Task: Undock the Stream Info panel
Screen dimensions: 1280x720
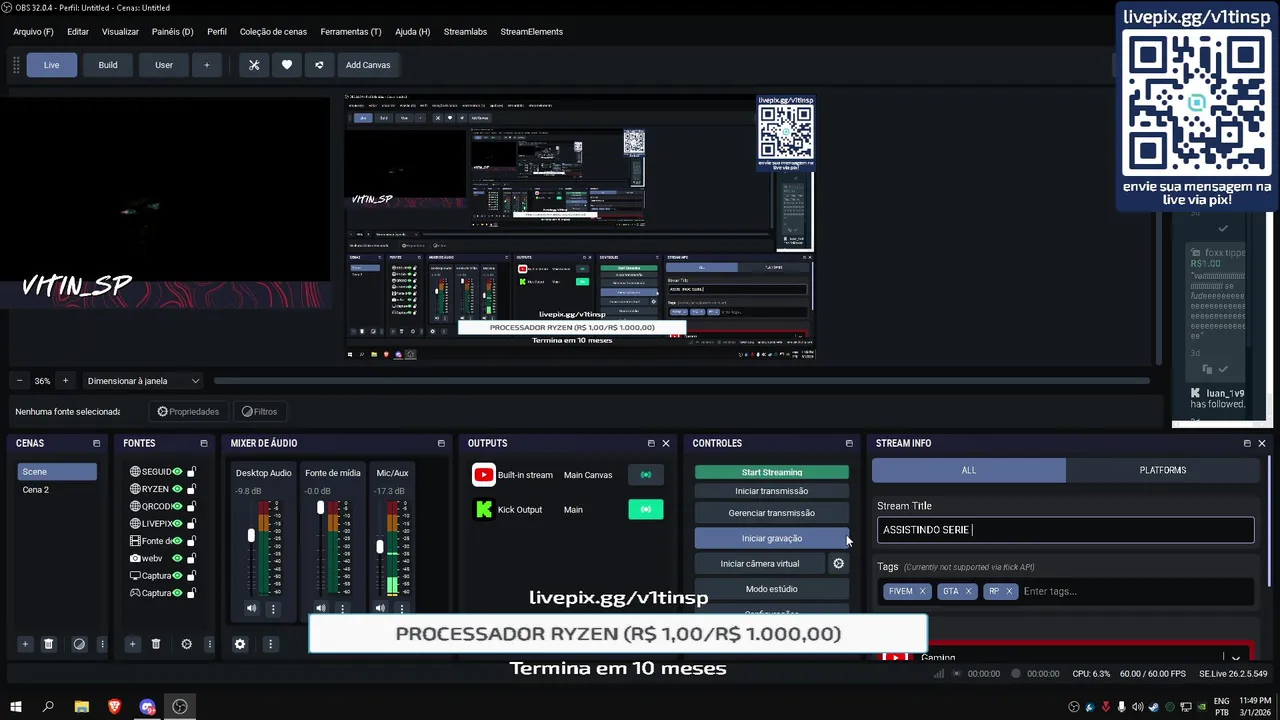Action: coord(1247,443)
